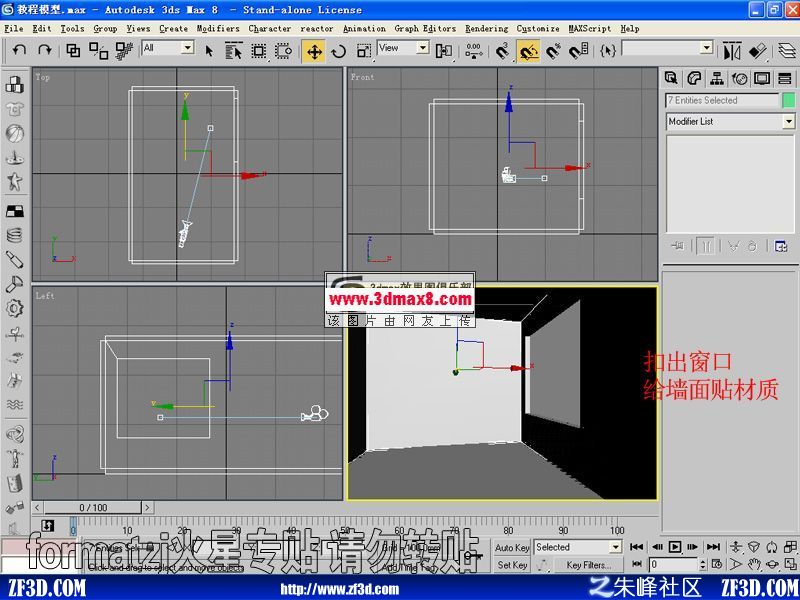
Task: Click the reactor Motor gear icon
Action: [14, 308]
